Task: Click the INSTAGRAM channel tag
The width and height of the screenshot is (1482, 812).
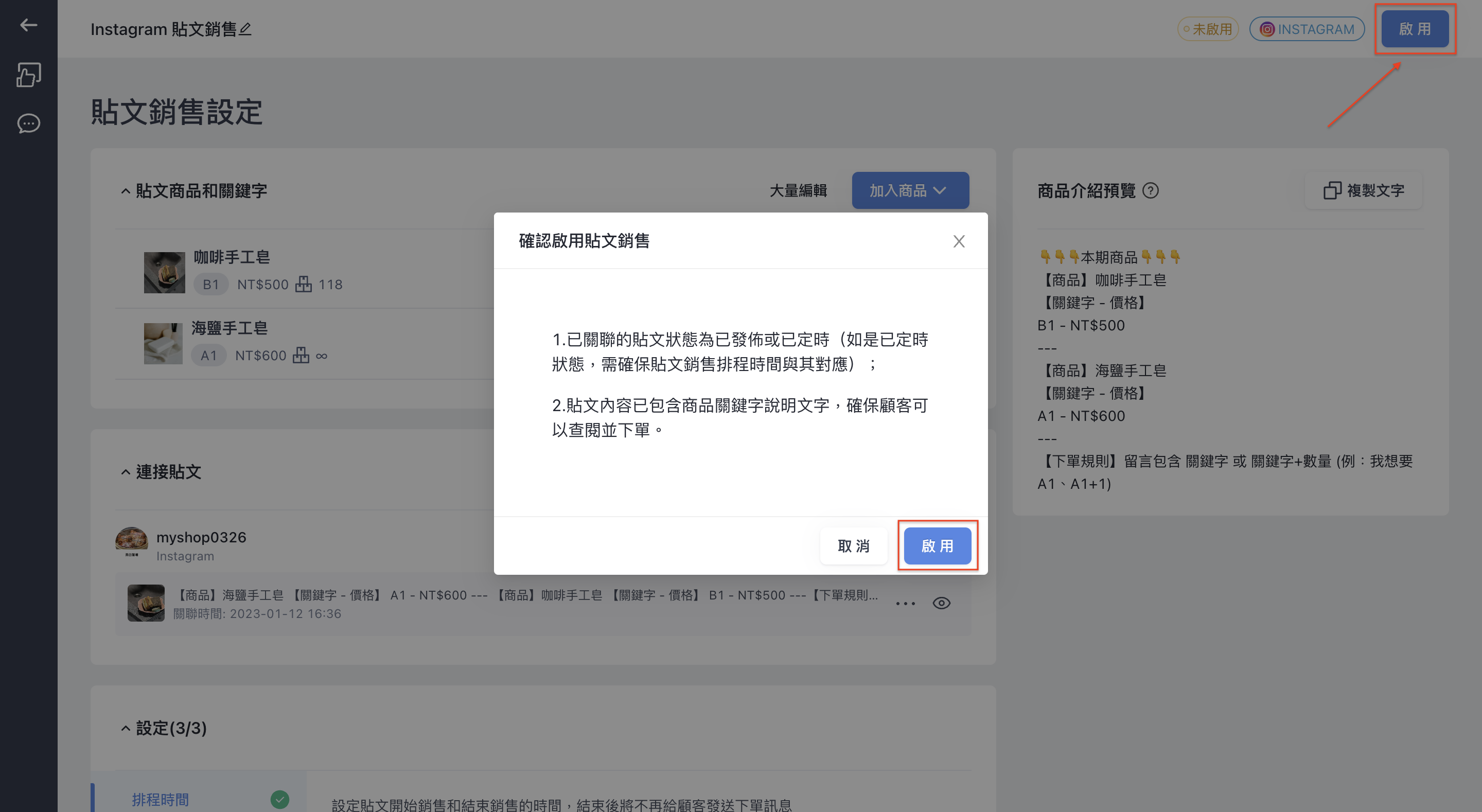Action: (1307, 29)
